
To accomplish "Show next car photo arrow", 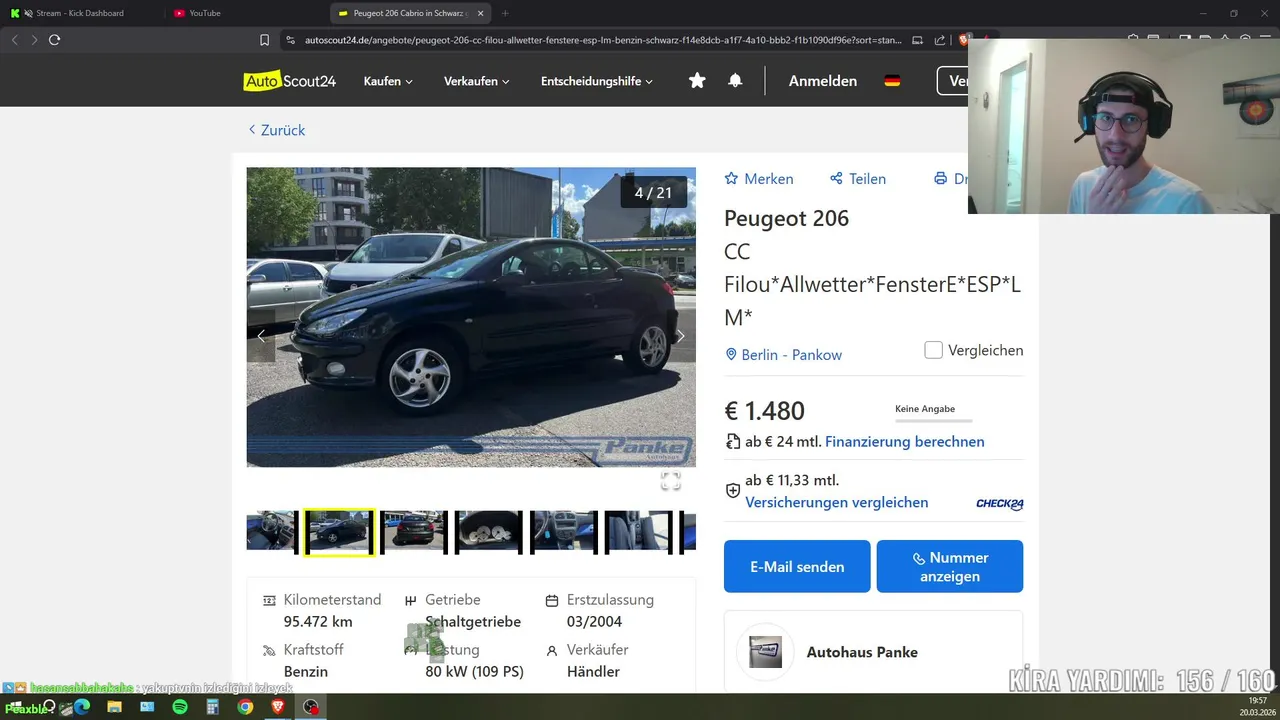I will click(680, 337).
